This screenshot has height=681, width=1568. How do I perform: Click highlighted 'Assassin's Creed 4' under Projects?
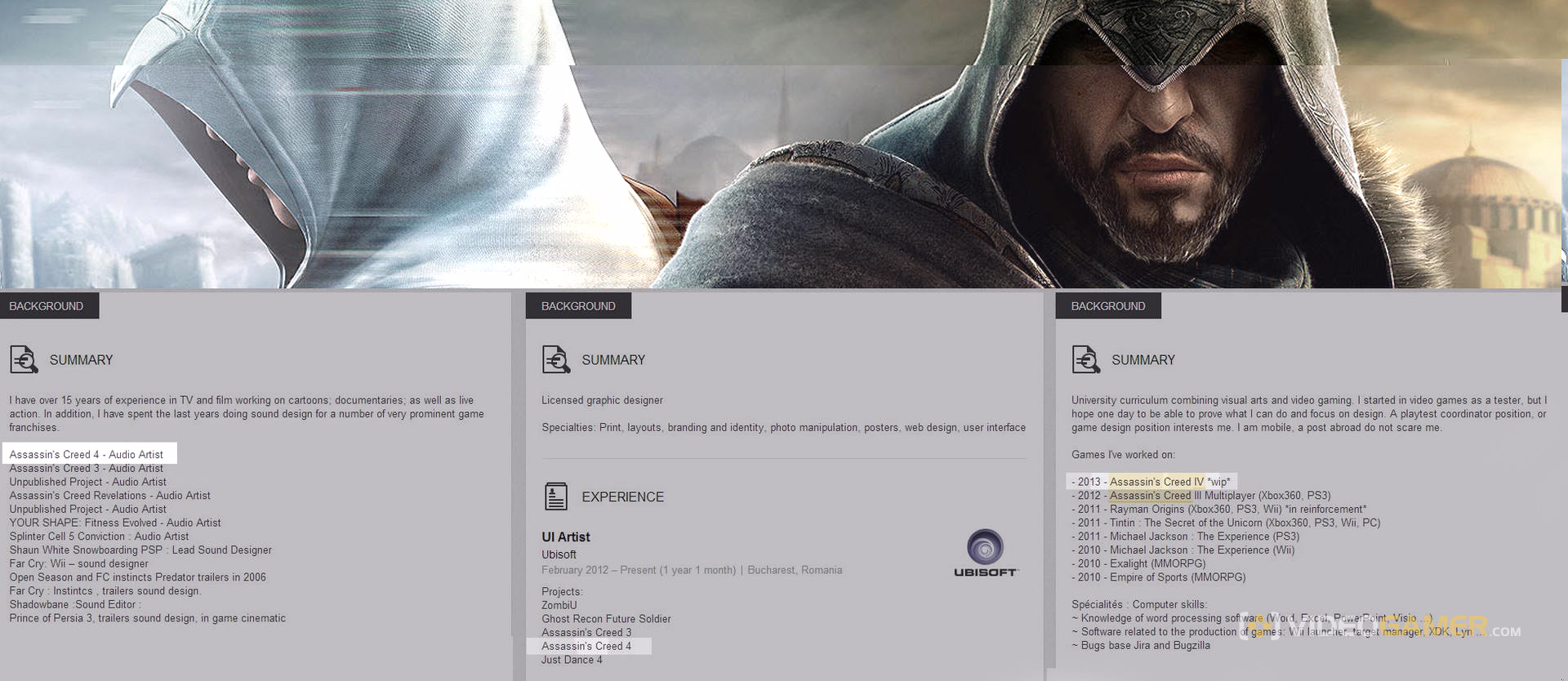(x=586, y=647)
